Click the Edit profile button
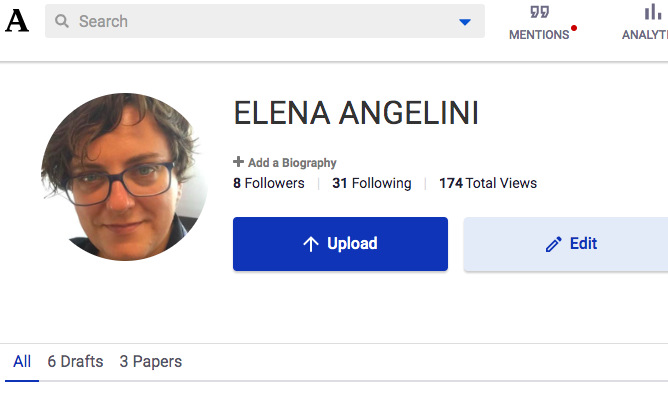 click(566, 244)
